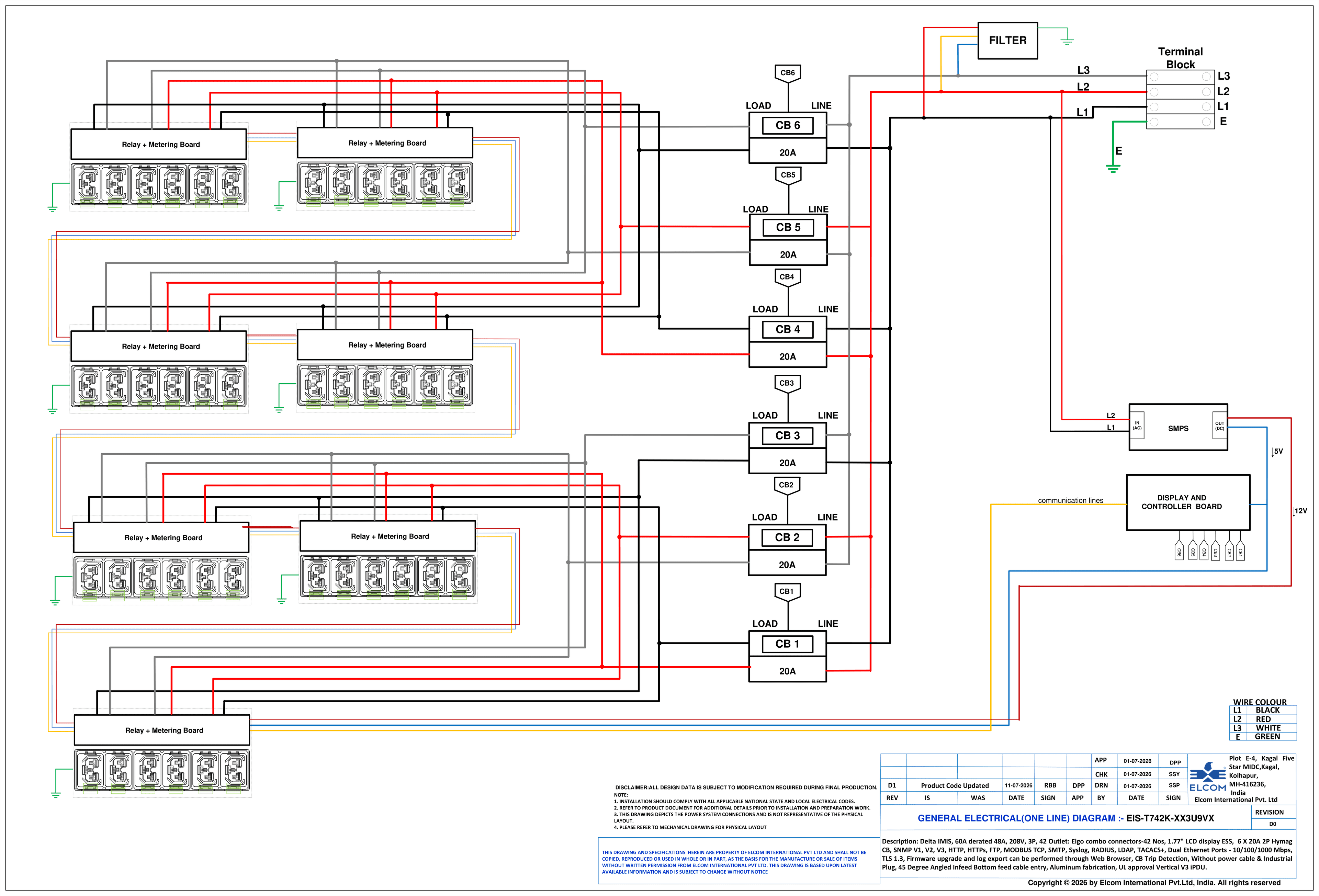Click the 'CB 2' breaker label box
The height and width of the screenshot is (896, 1319).
click(787, 537)
